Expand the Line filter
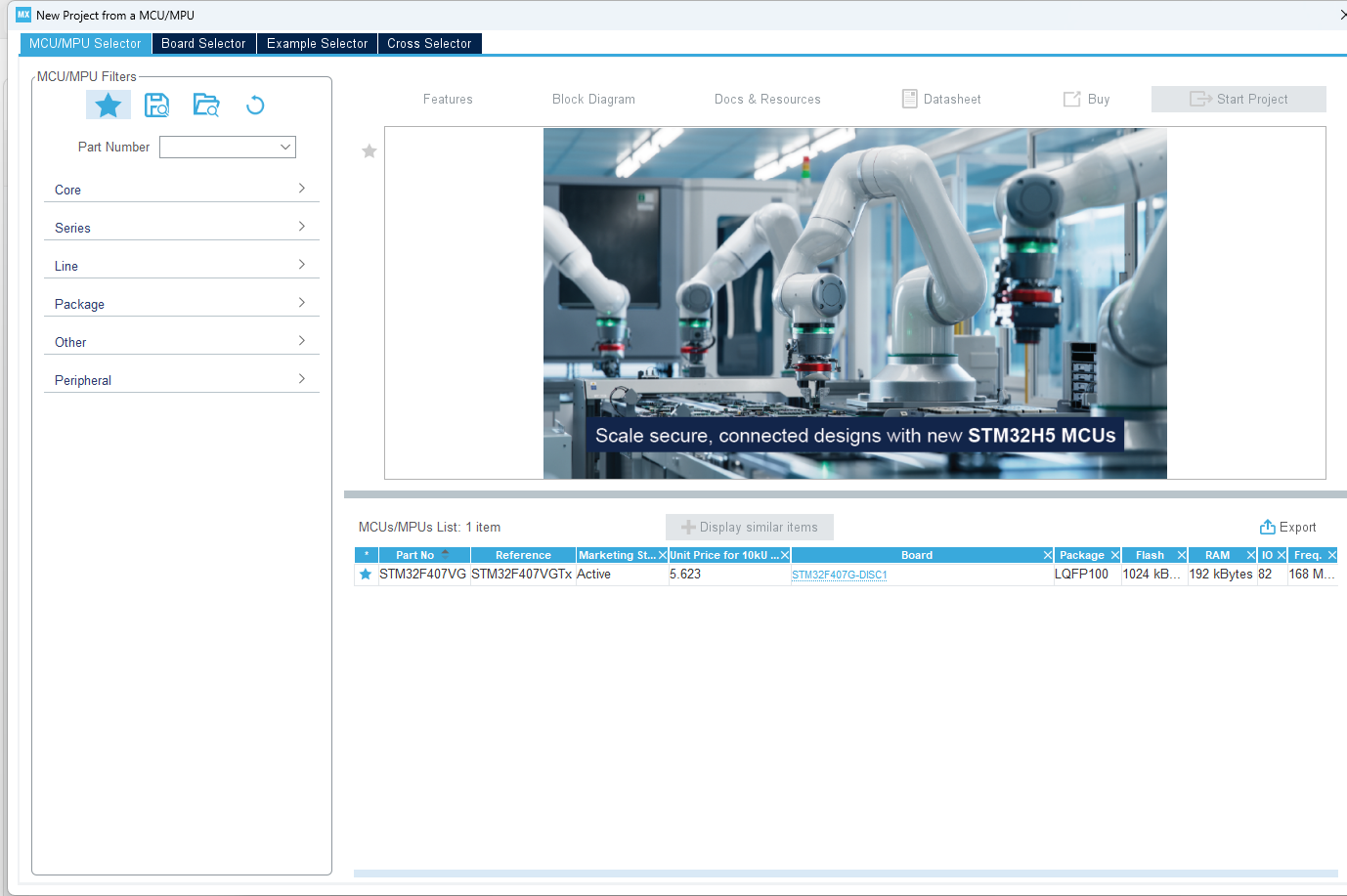This screenshot has height=896, width=1347. [182, 265]
